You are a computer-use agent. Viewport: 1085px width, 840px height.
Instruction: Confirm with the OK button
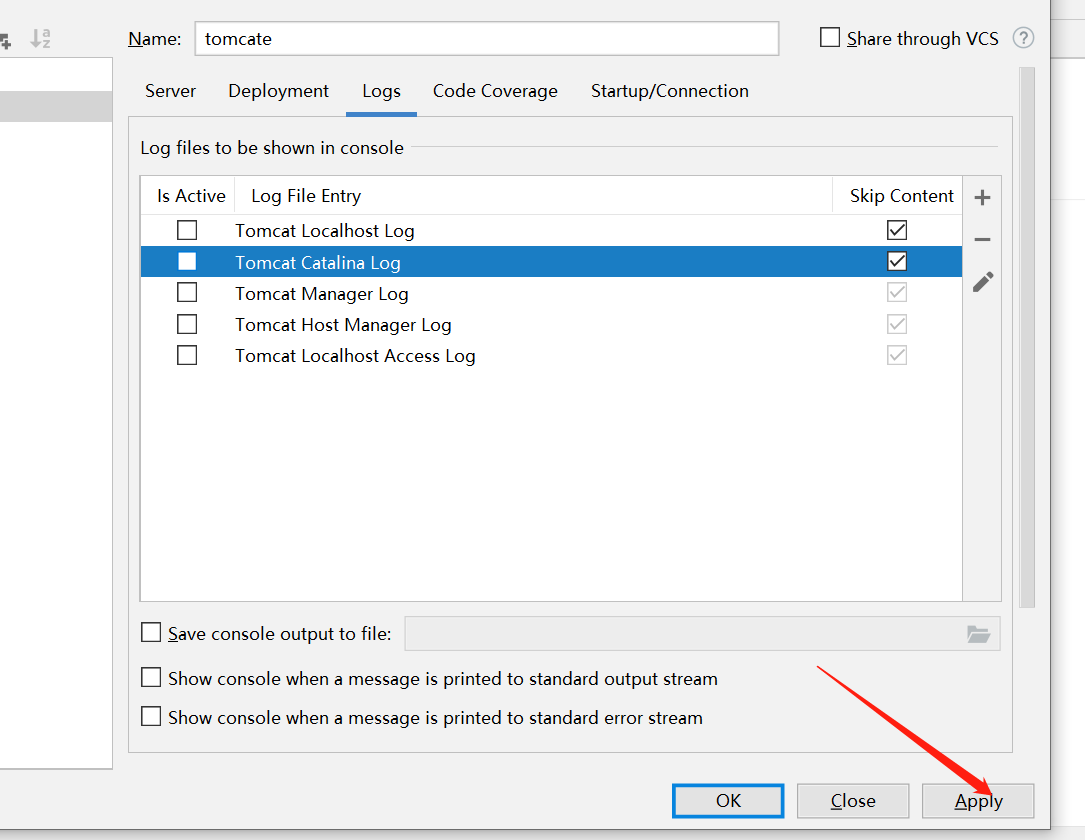point(728,801)
